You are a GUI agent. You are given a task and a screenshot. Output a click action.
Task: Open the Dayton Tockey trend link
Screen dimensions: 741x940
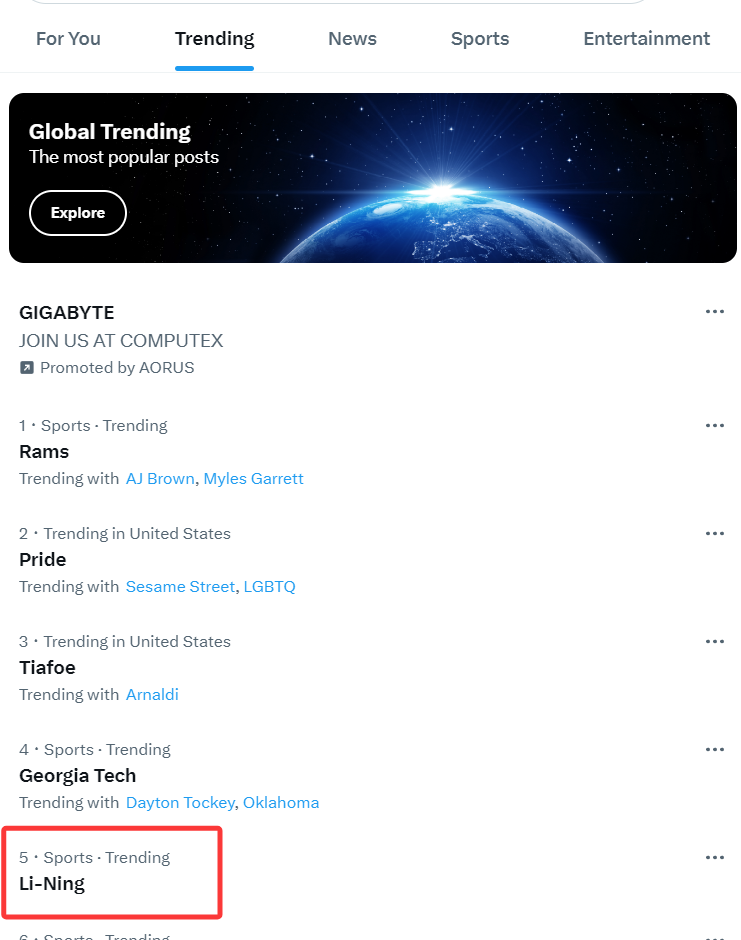180,802
